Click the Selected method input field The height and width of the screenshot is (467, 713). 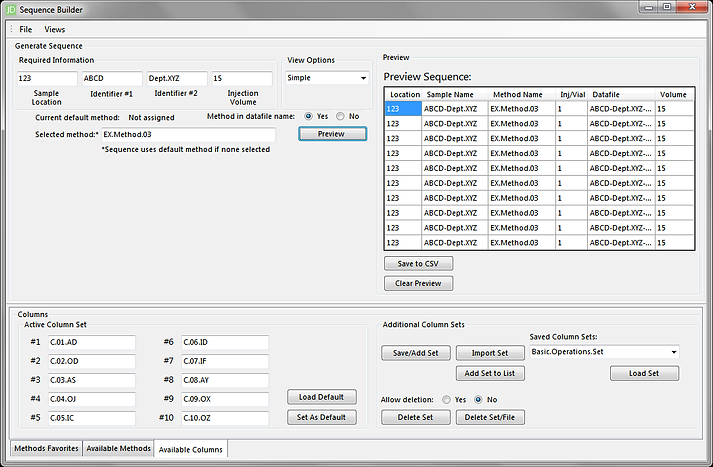(x=188, y=135)
